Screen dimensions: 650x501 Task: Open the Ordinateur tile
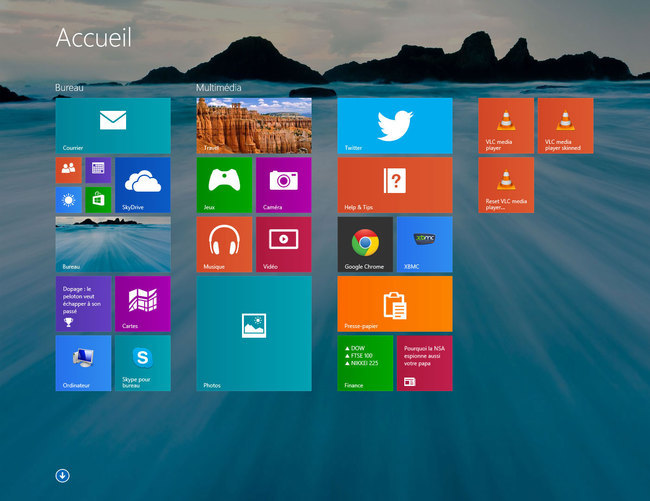(x=83, y=363)
